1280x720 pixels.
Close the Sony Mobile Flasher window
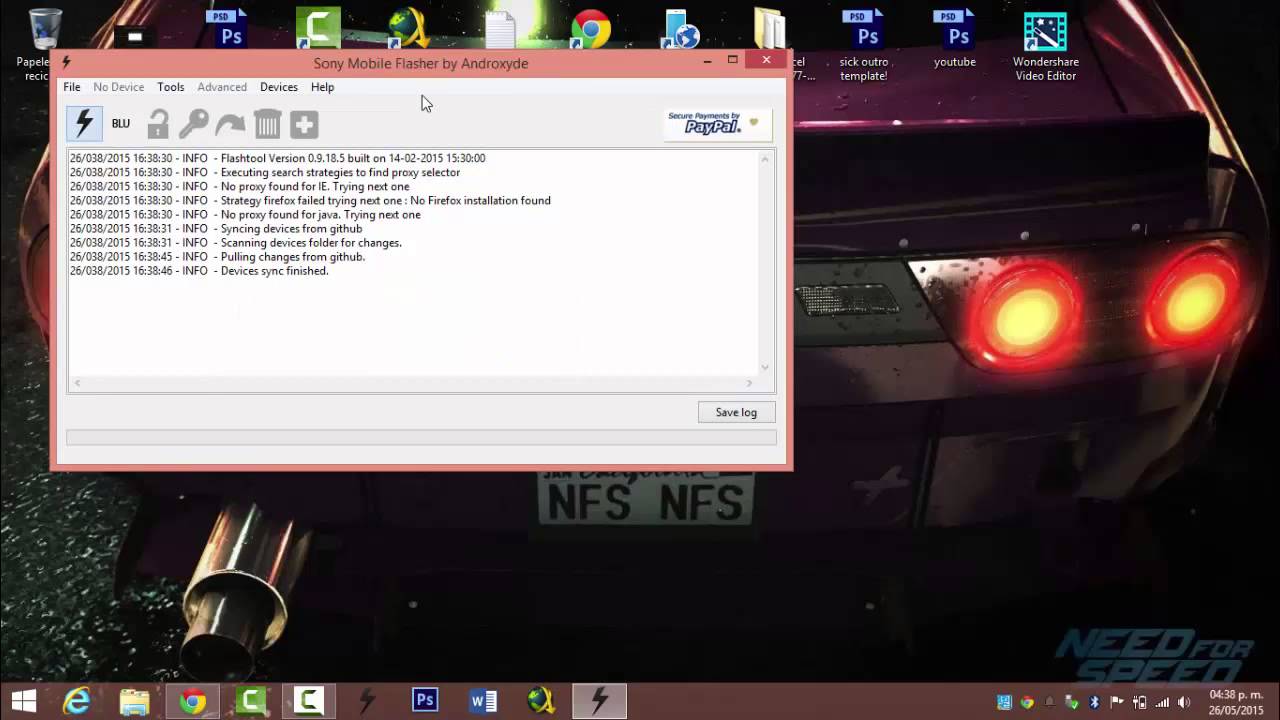pos(766,60)
